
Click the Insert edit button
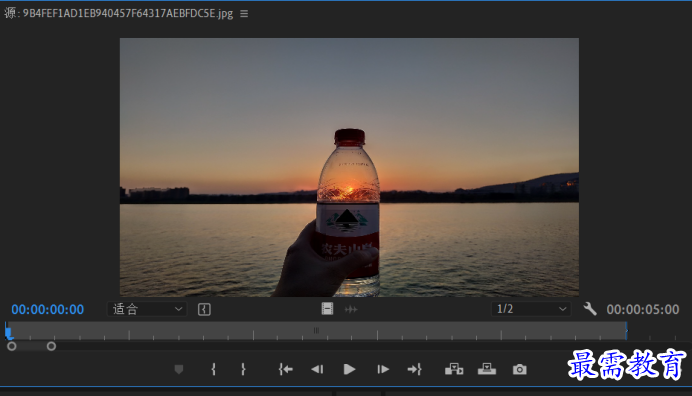pyautogui.click(x=454, y=369)
